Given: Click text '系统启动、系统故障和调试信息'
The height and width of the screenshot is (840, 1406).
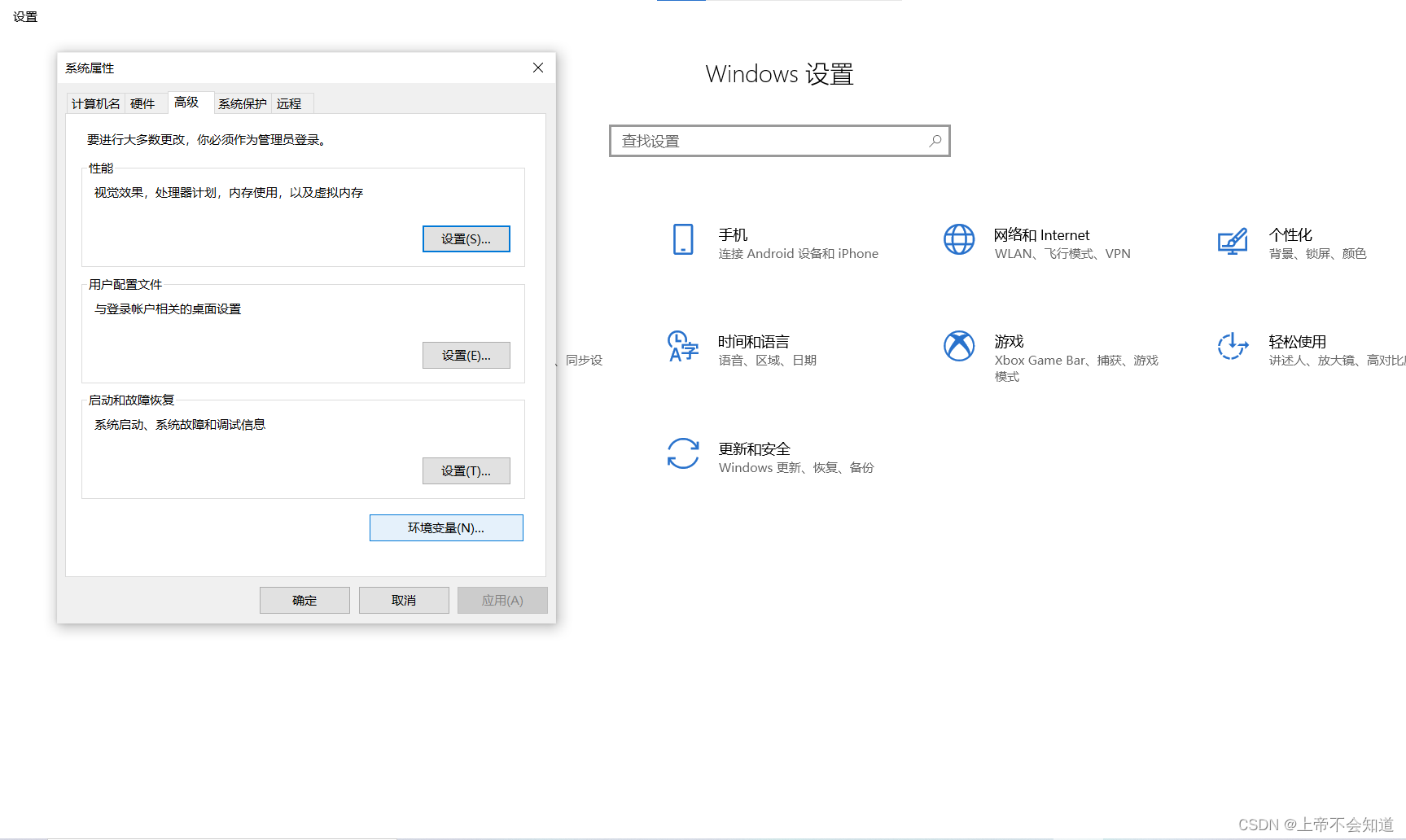Looking at the screenshot, I should click(x=180, y=424).
